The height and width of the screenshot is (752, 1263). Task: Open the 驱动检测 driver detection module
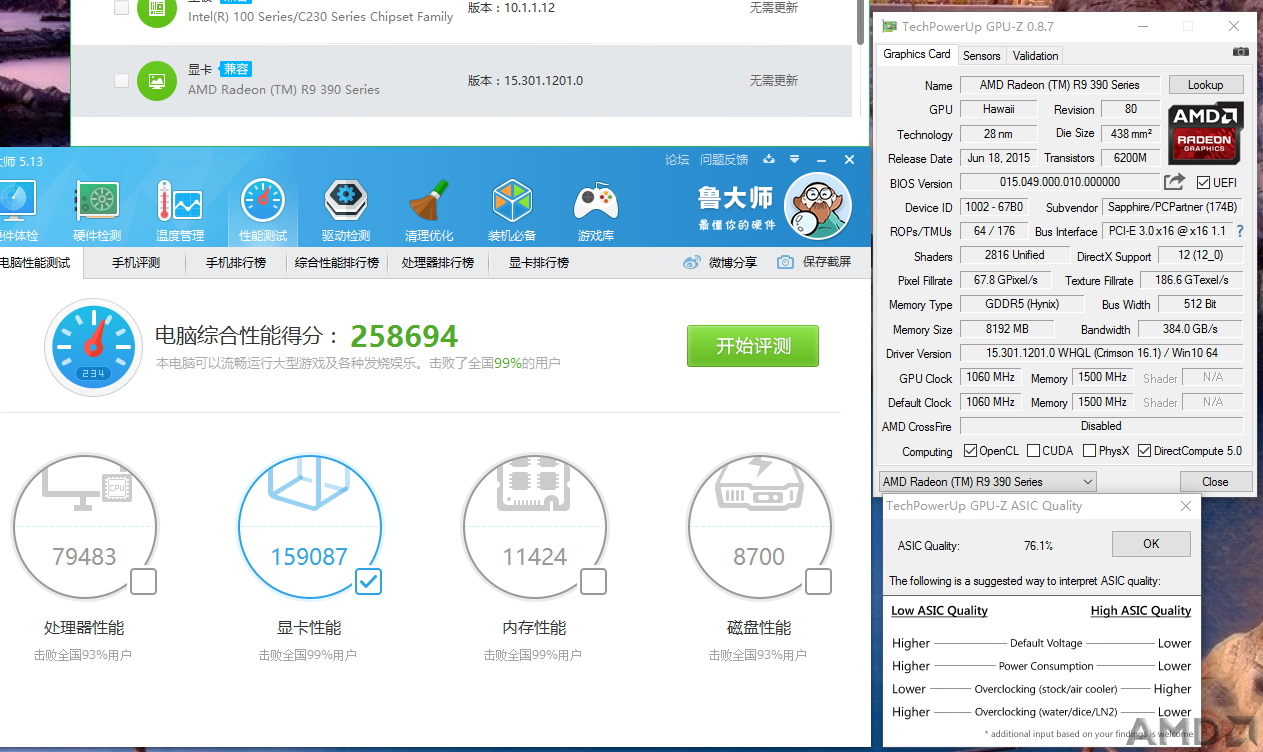pyautogui.click(x=346, y=211)
